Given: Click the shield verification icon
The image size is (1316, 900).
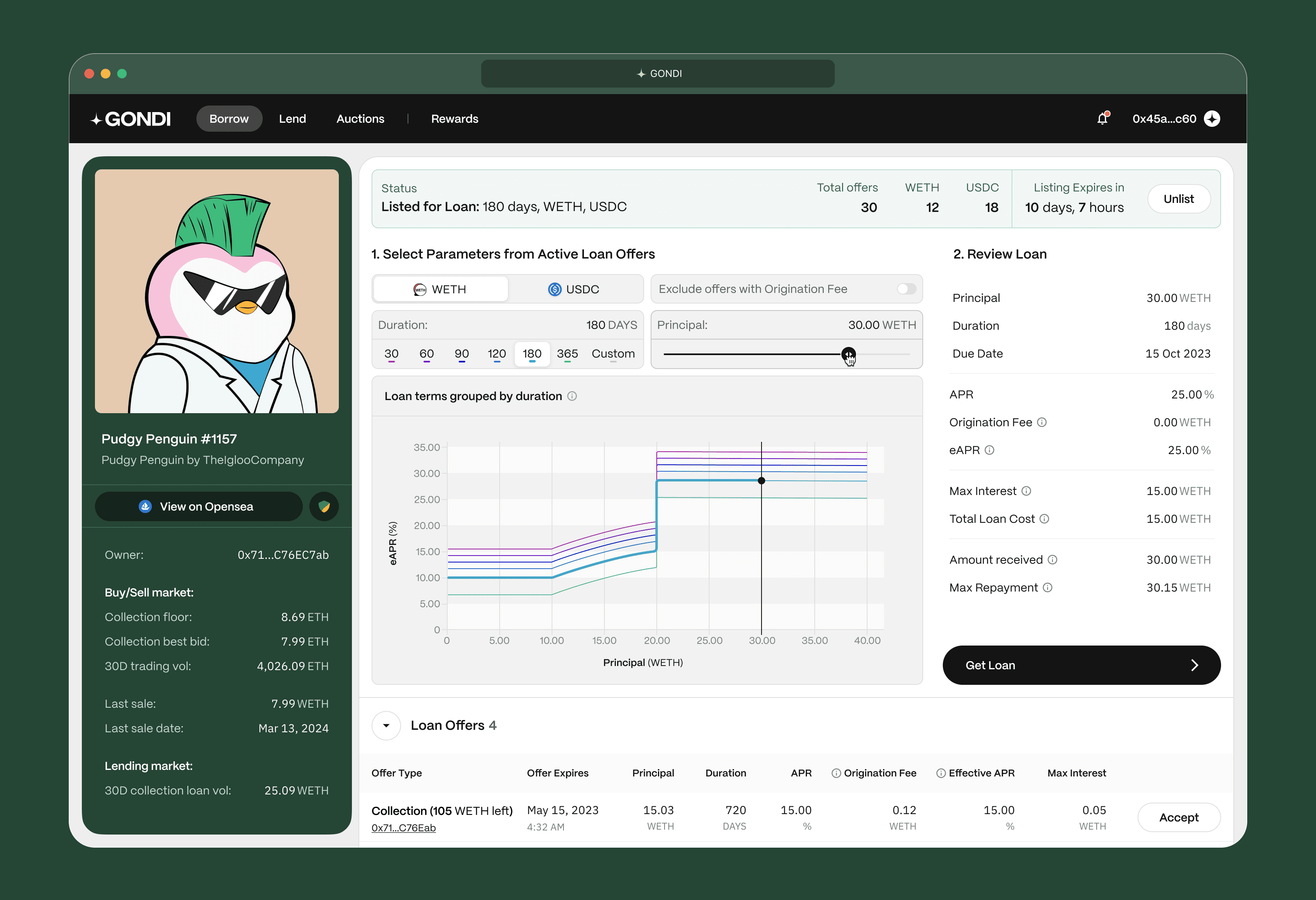Looking at the screenshot, I should [x=324, y=506].
